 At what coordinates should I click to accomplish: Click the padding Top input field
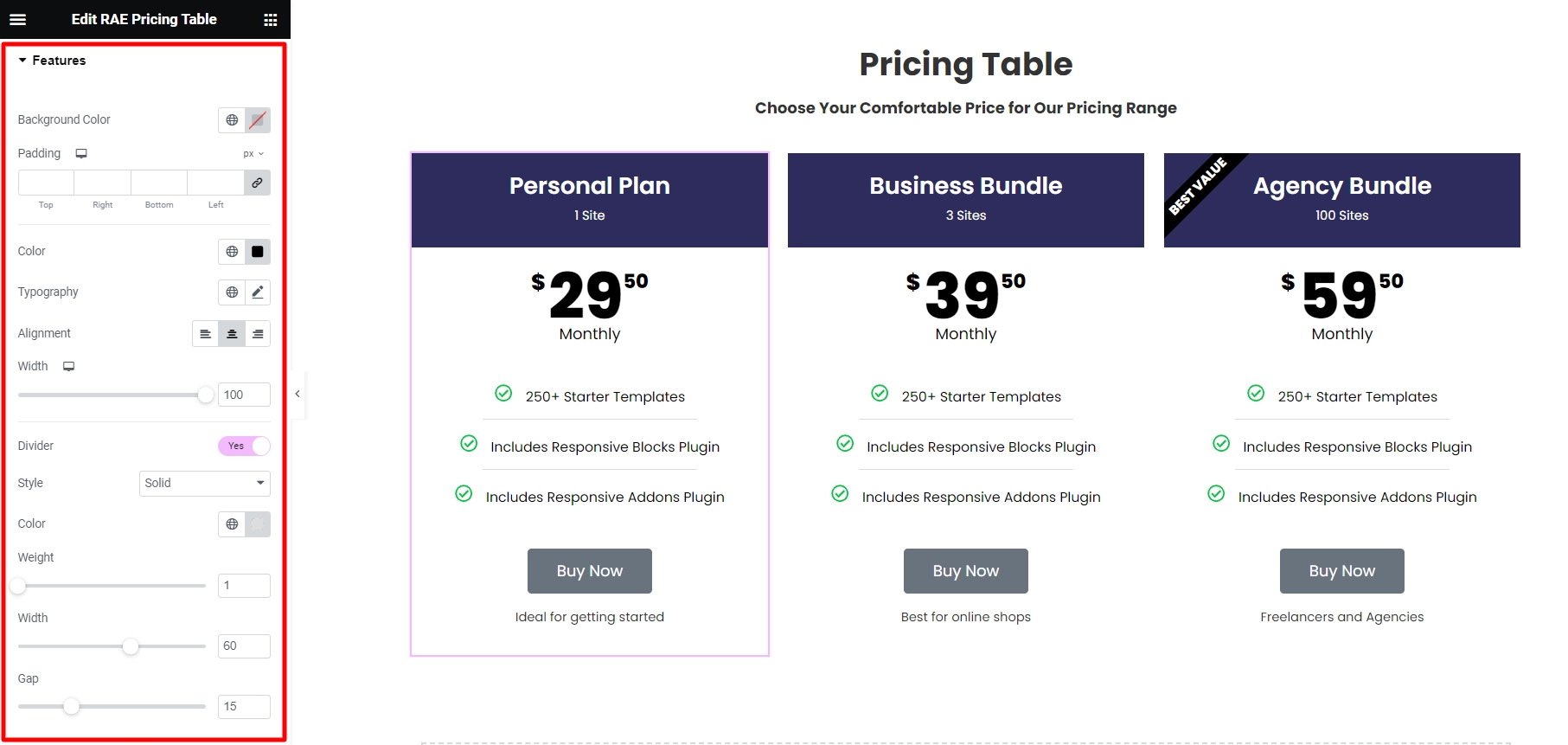coord(46,183)
